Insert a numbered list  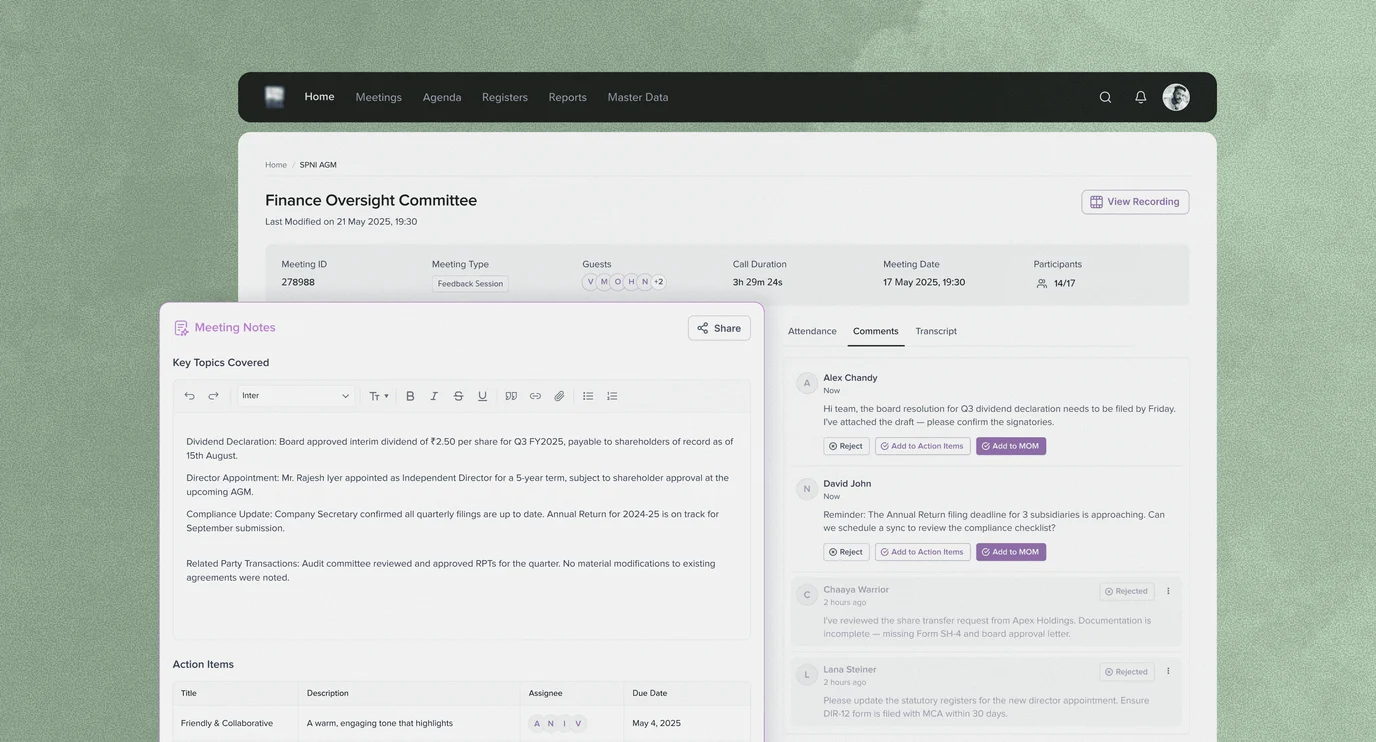pyautogui.click(x=612, y=396)
